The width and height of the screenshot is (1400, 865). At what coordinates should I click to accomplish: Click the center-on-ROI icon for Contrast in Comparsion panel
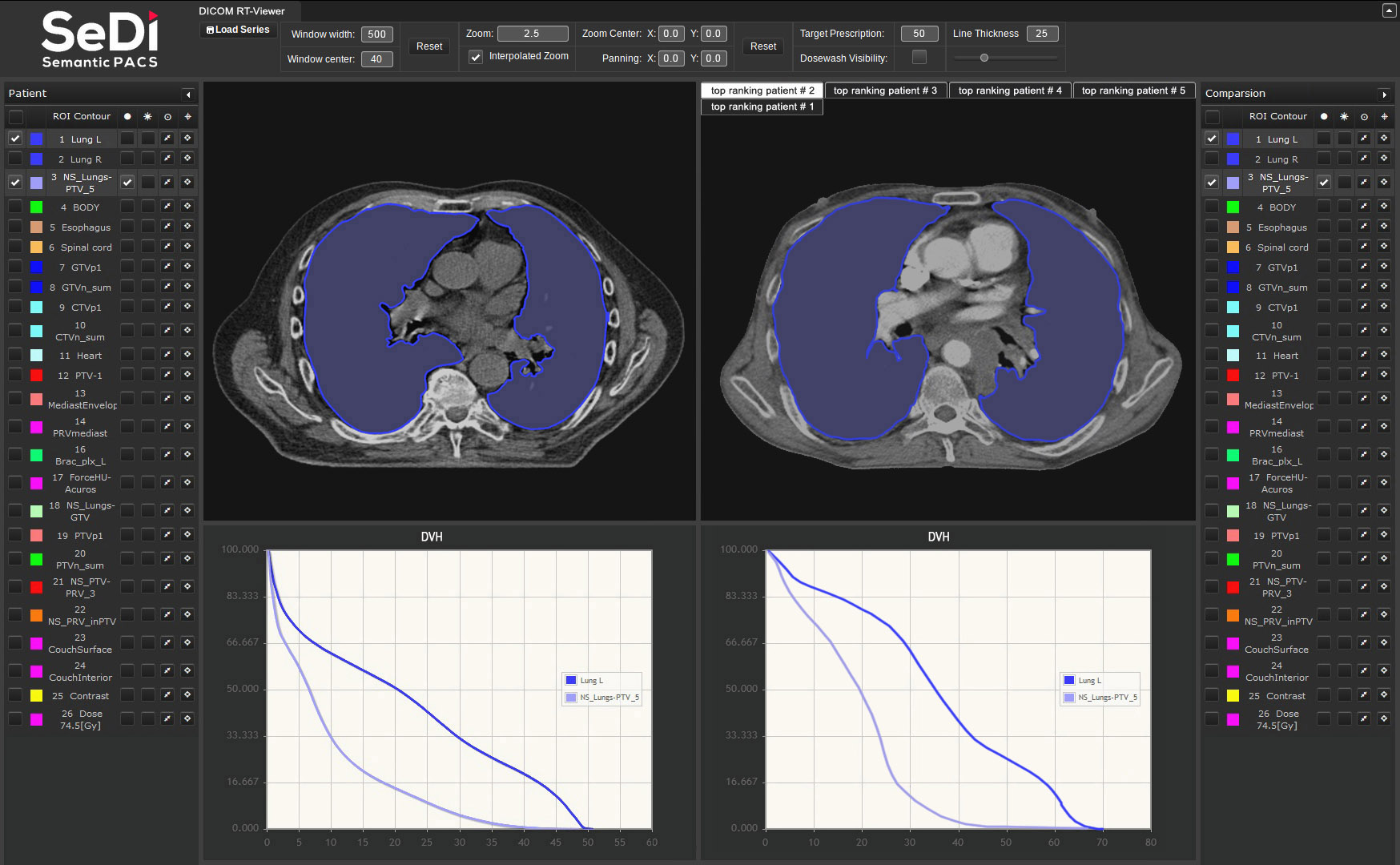pyautogui.click(x=1384, y=695)
